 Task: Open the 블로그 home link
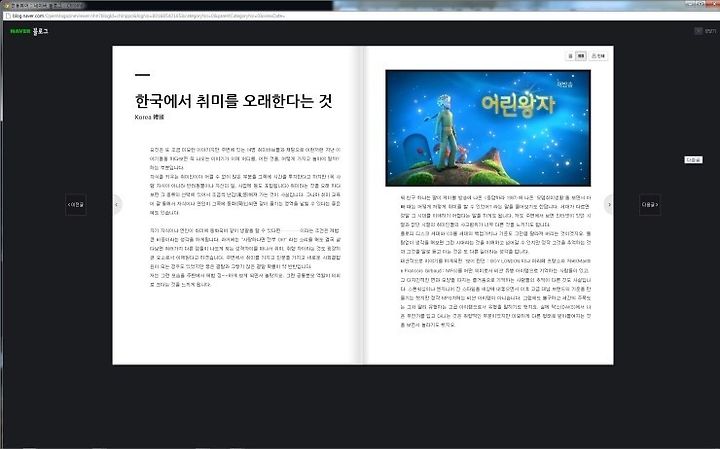coord(40,31)
